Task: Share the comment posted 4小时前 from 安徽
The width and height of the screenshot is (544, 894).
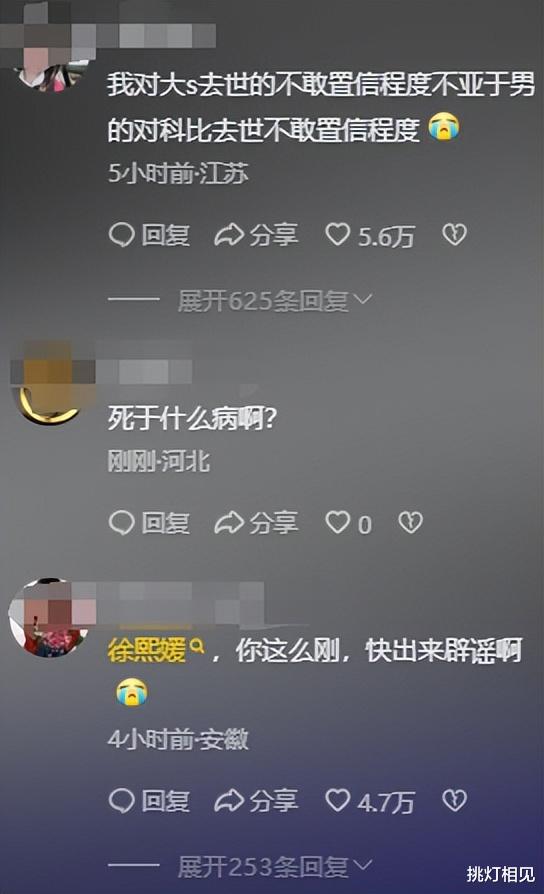Action: click(256, 800)
